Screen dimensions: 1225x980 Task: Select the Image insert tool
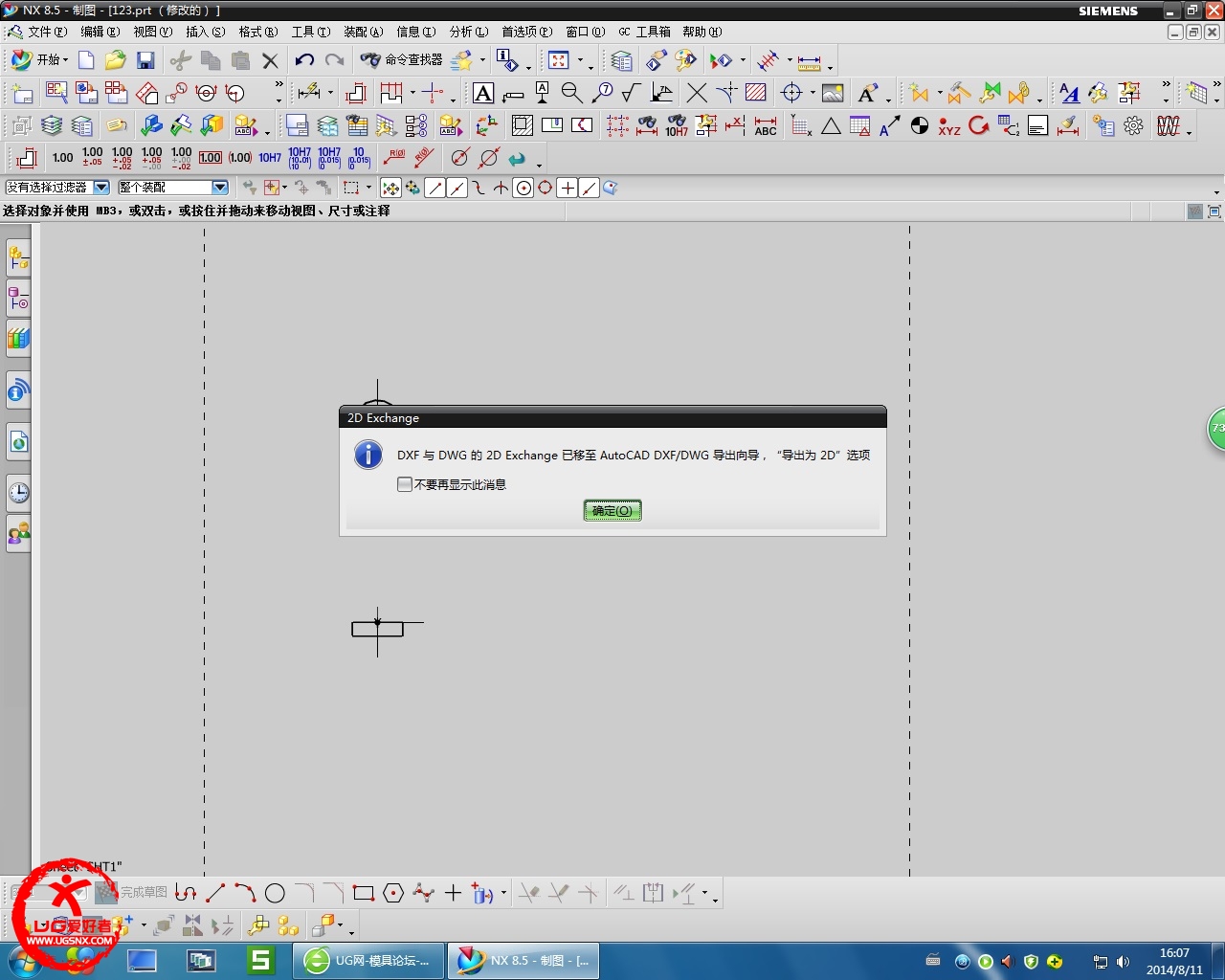coord(833,93)
